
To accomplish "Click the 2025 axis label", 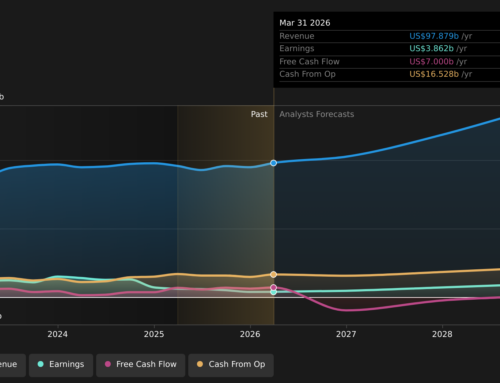I will pos(154,334).
